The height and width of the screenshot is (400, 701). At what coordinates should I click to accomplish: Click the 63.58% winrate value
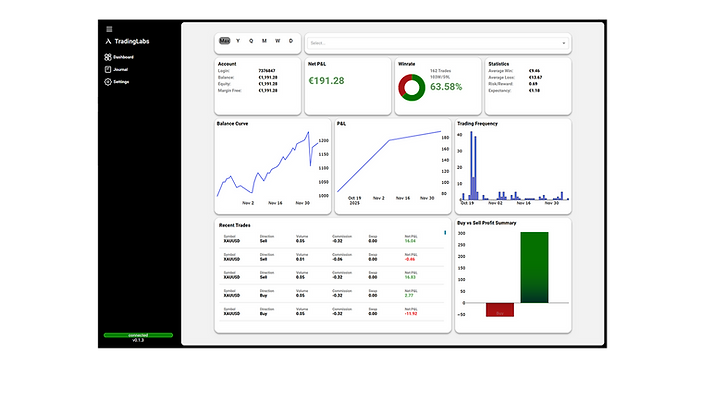[x=446, y=87]
